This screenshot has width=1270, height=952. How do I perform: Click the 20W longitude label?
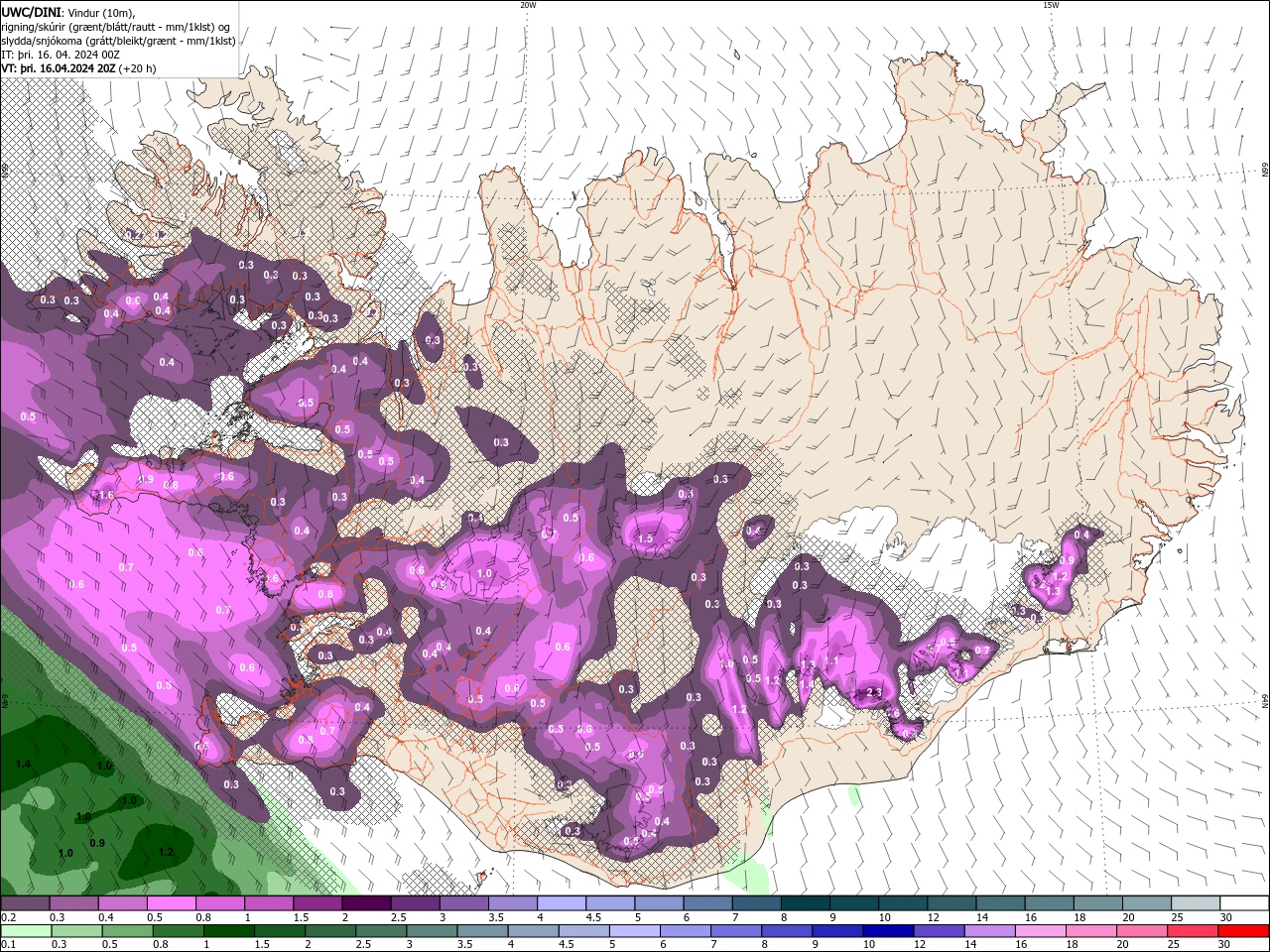click(x=528, y=5)
